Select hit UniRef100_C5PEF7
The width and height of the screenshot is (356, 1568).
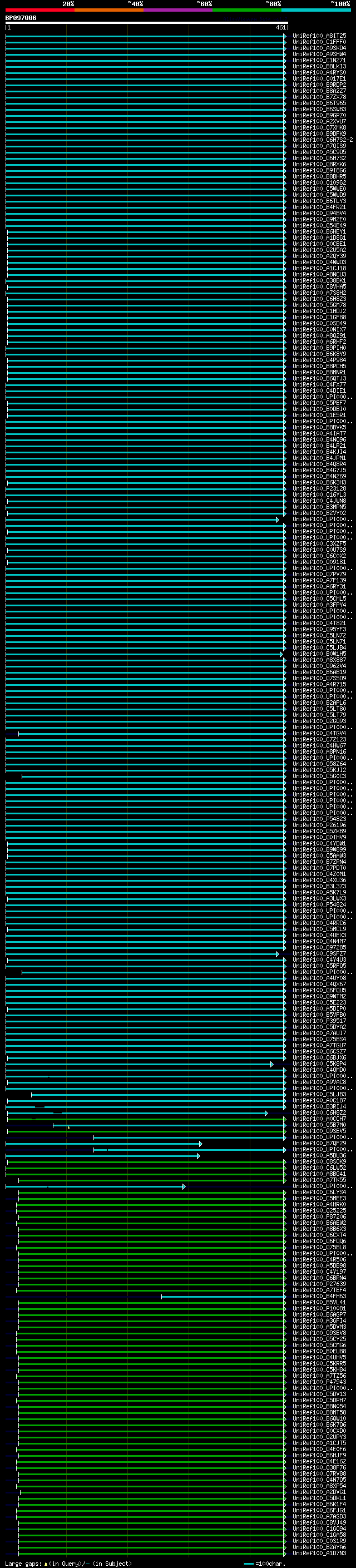click(x=319, y=403)
